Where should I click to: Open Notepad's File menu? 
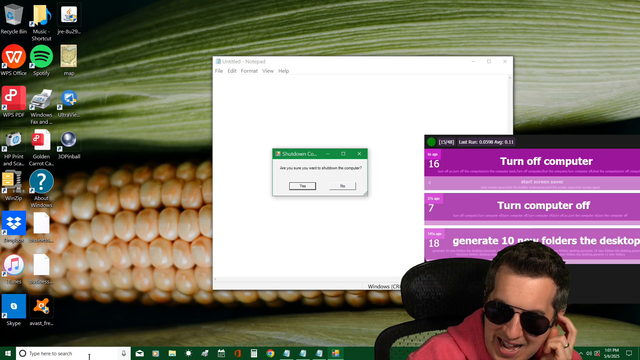coord(219,71)
